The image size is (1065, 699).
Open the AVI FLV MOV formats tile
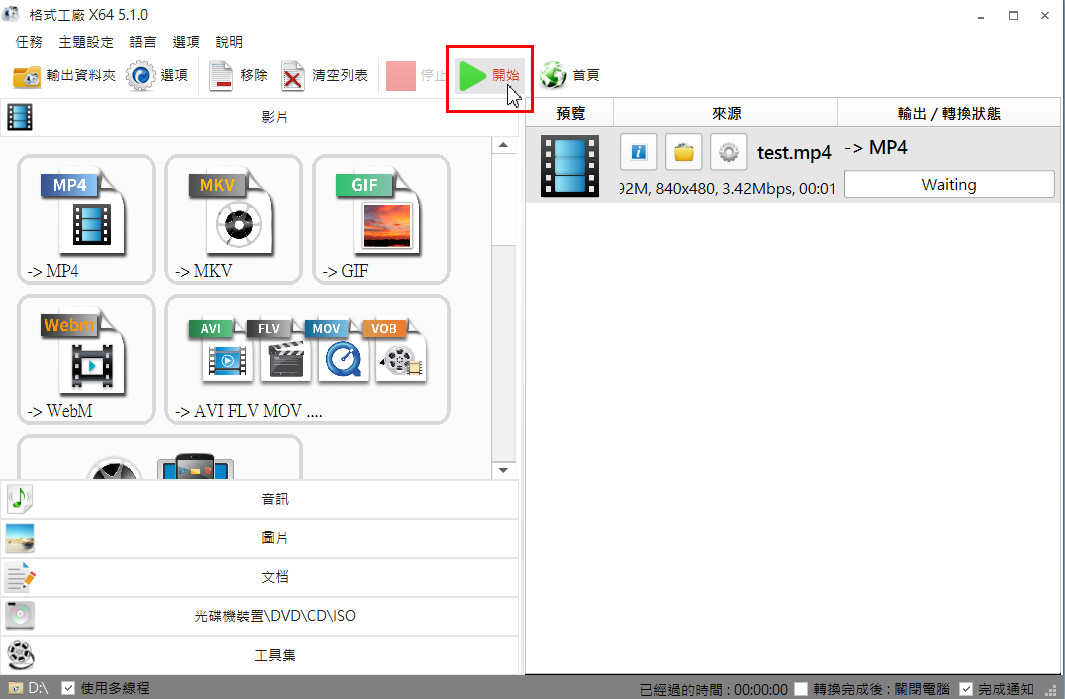point(307,359)
